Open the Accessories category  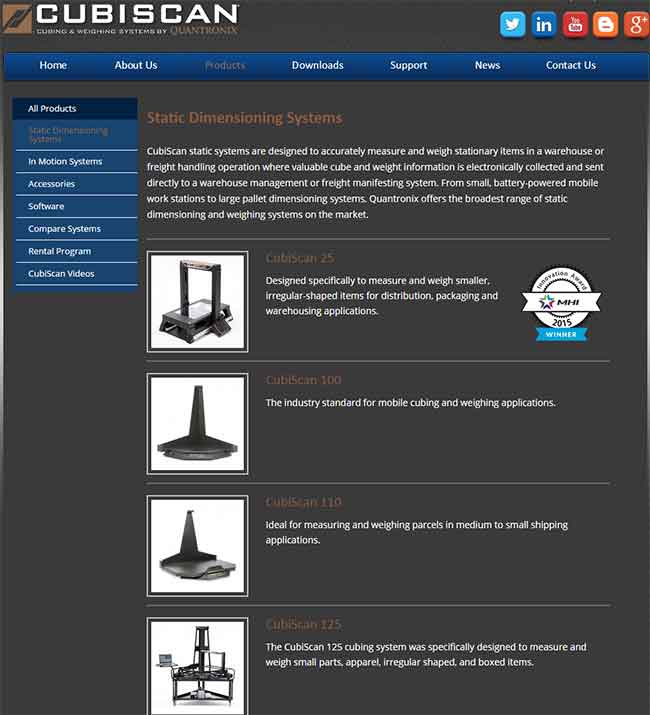(77, 184)
